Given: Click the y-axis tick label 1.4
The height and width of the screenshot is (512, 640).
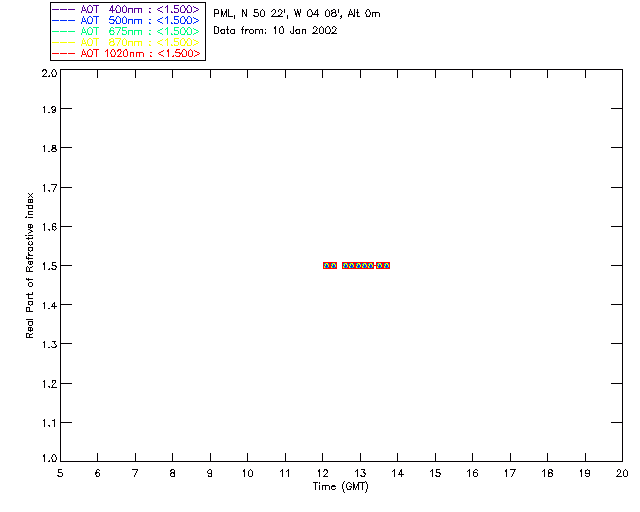Looking at the screenshot, I should pos(49,305).
